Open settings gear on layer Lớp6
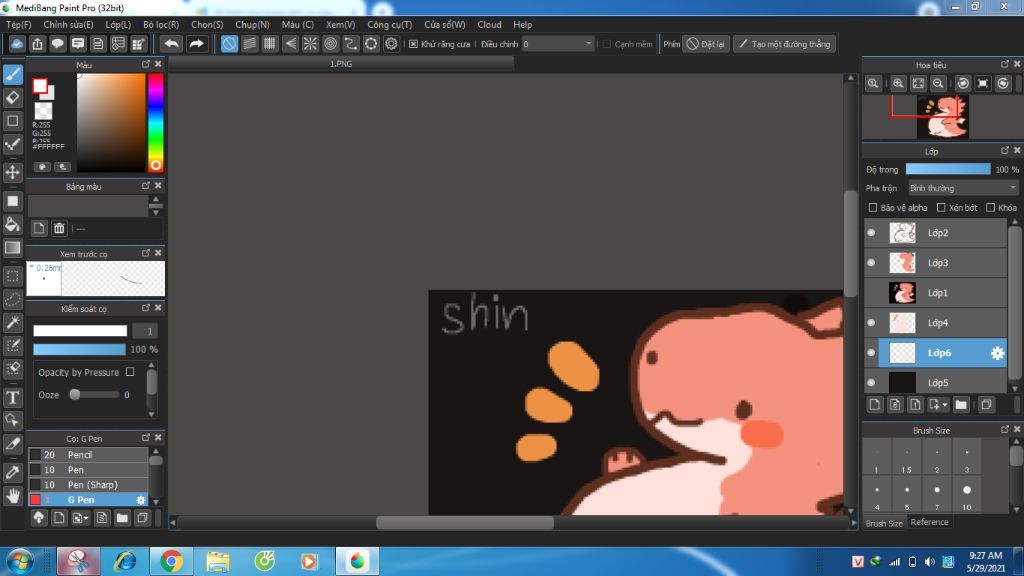The image size is (1024, 576). click(x=997, y=353)
